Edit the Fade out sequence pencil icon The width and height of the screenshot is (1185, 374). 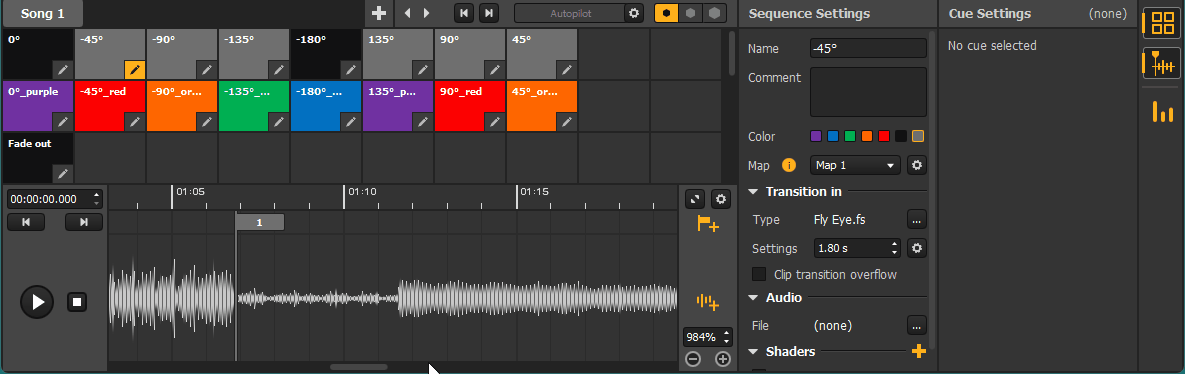point(63,174)
